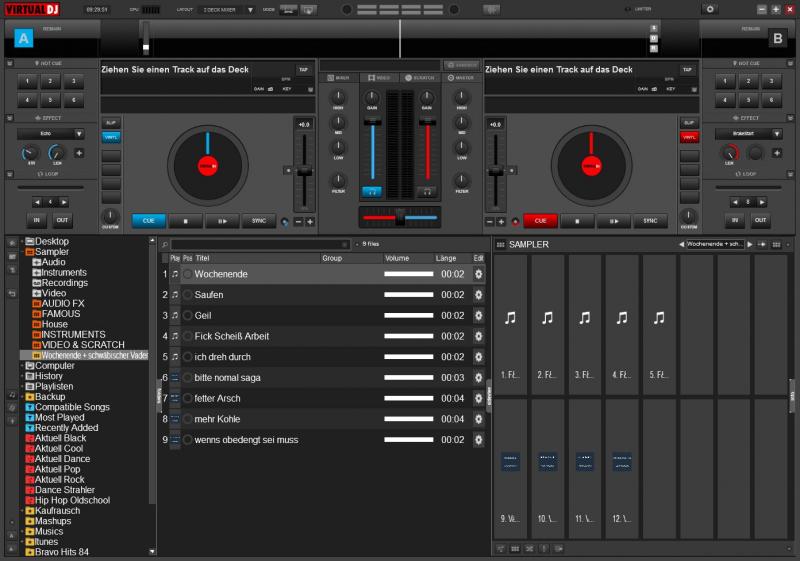Click the play/pause button on left deck
The width and height of the screenshot is (800, 561).
tap(222, 221)
